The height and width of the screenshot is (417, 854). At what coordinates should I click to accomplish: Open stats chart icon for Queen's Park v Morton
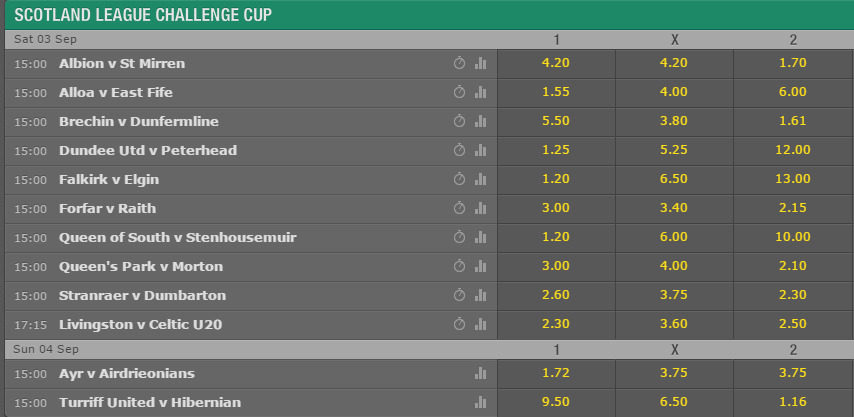pos(480,266)
